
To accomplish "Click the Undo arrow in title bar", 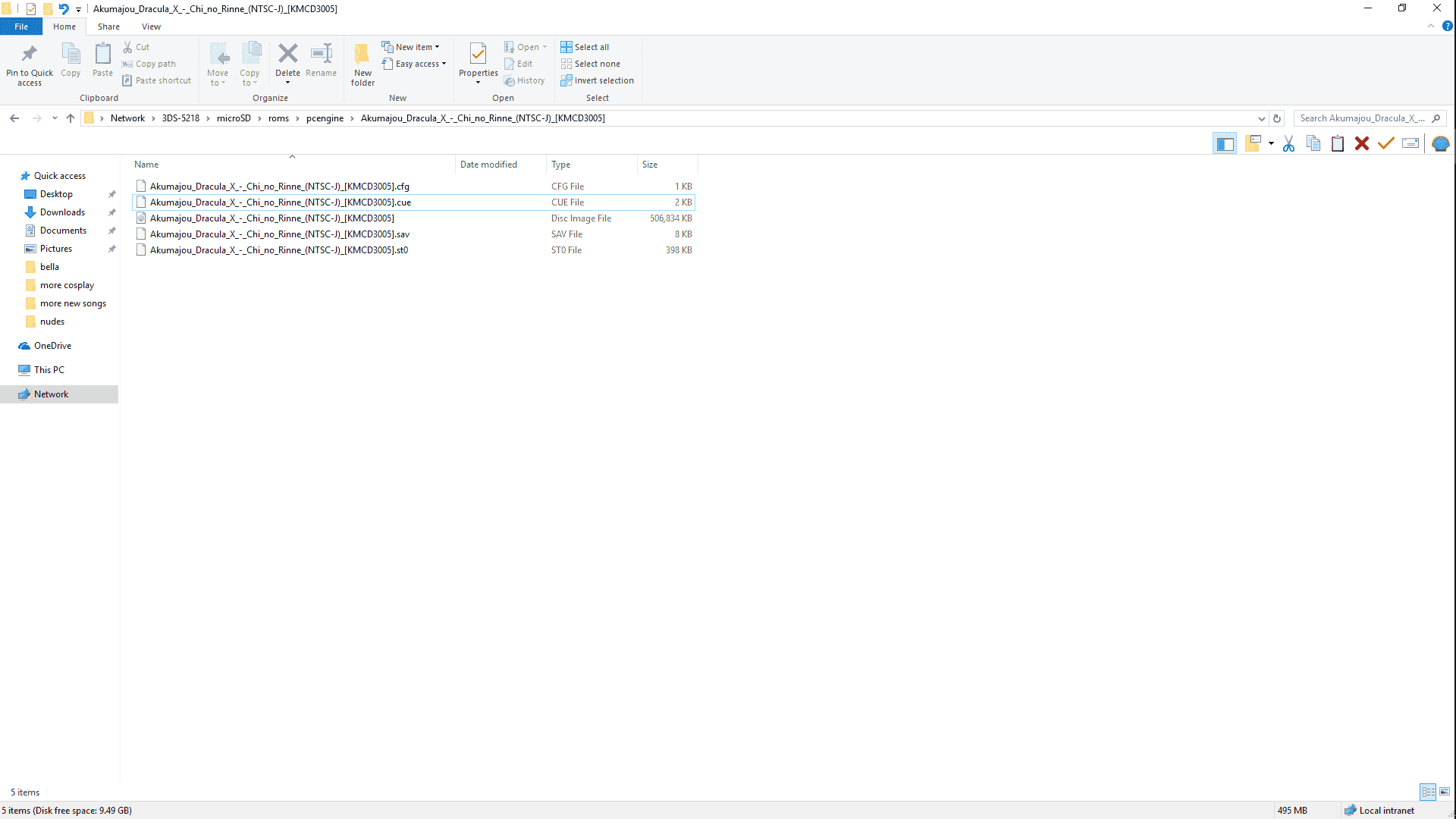I will [64, 9].
